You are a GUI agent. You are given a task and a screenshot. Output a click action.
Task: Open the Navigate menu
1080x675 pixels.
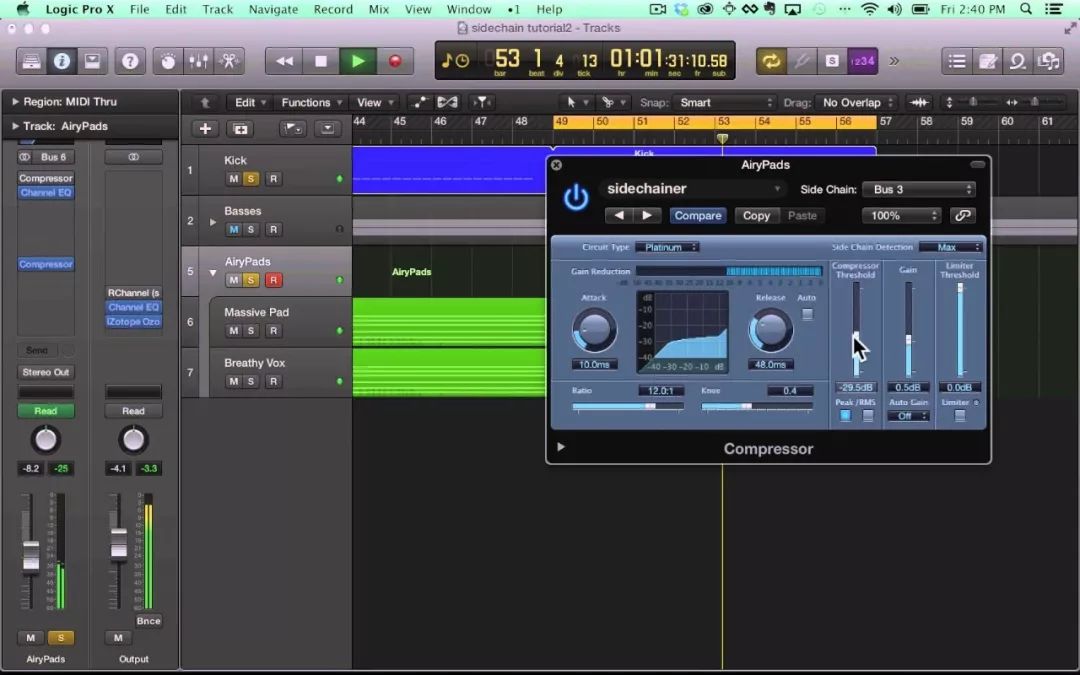tap(273, 9)
